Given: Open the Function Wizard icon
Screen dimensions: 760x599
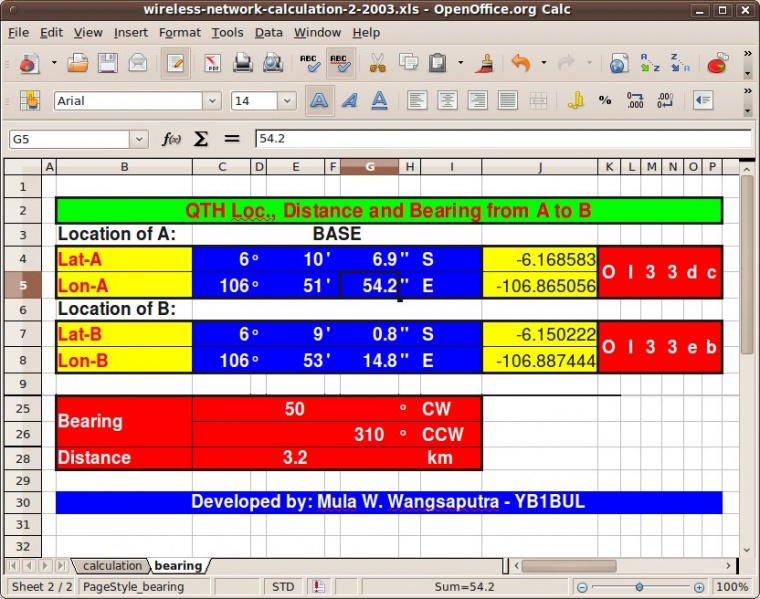Looking at the screenshot, I should [171, 139].
